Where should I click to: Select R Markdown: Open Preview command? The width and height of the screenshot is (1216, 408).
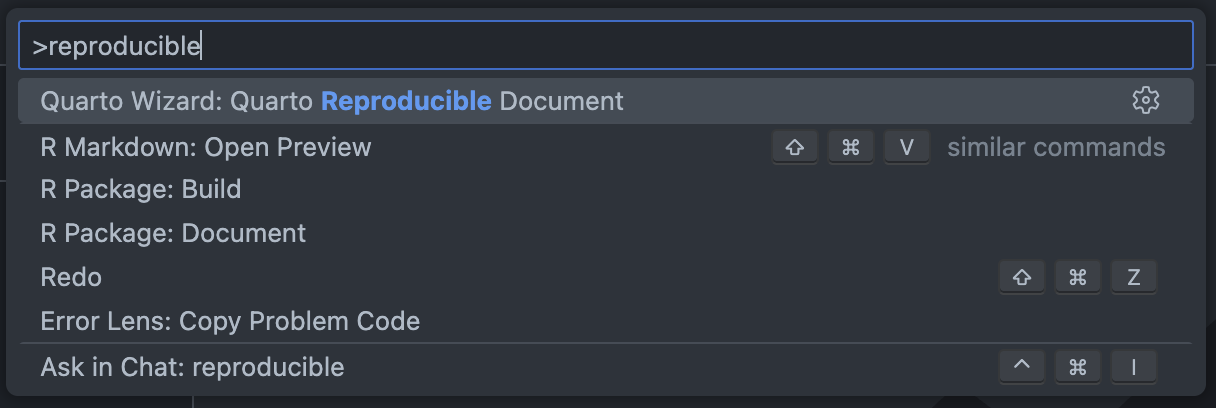pos(206,148)
